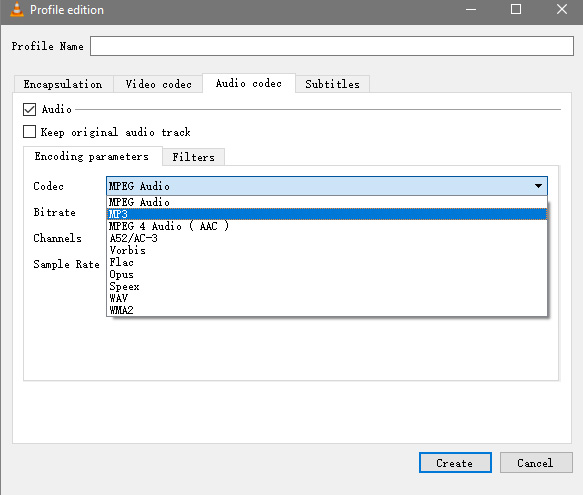
Task: Pick MP3 from the codec dropdown
Action: 327,214
